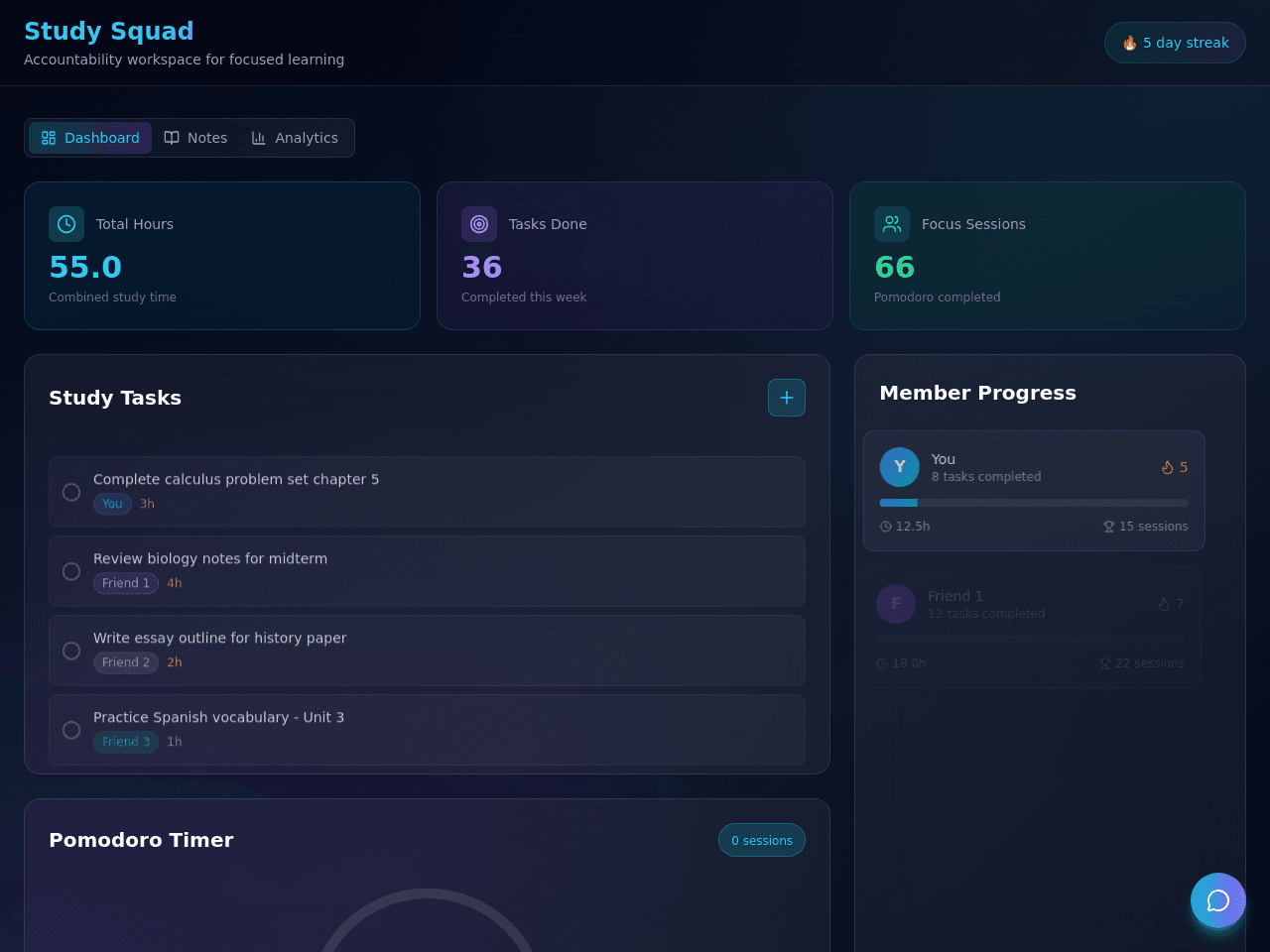The width and height of the screenshot is (1270, 952).
Task: Click the people icon on Focus Sessions card
Action: (x=892, y=224)
